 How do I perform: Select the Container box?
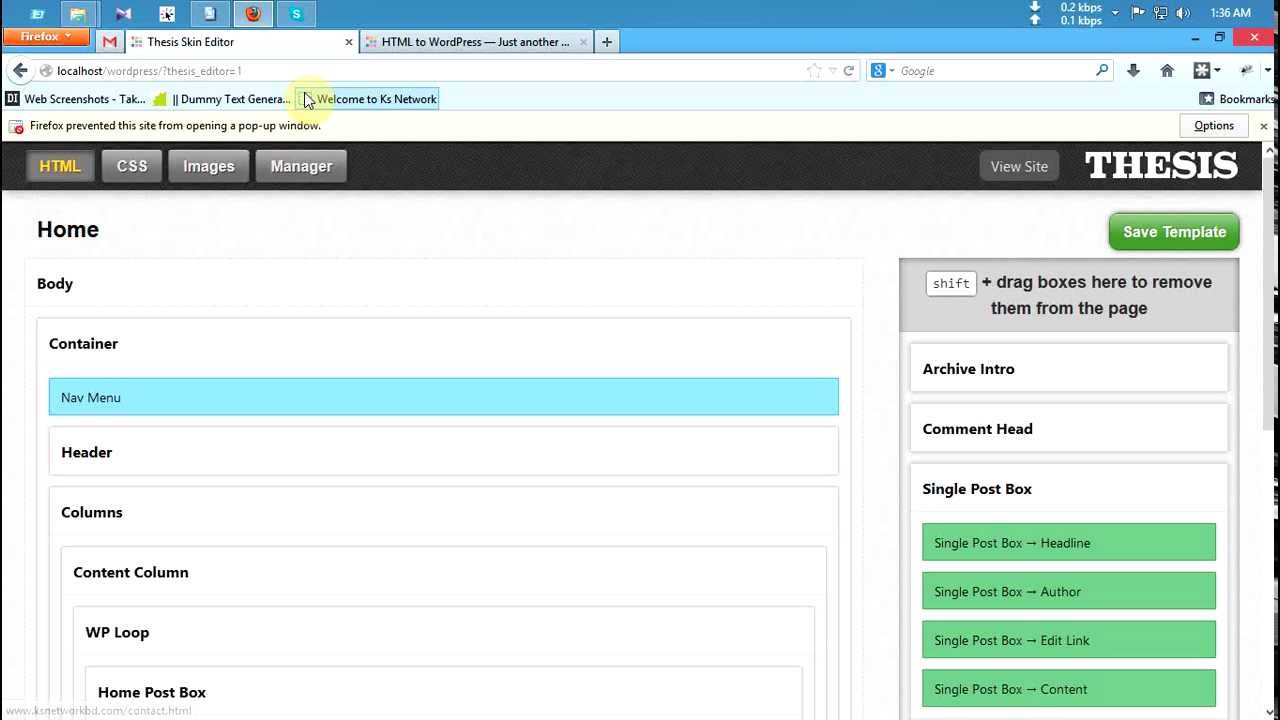[x=83, y=344]
